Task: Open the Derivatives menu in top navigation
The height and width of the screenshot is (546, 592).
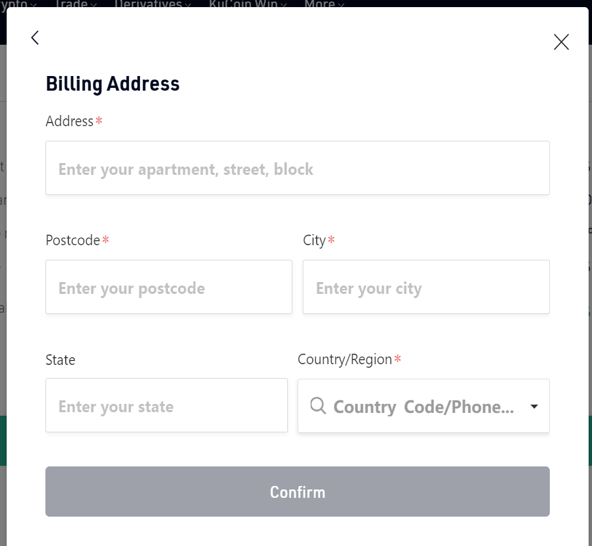Action: coord(153,4)
